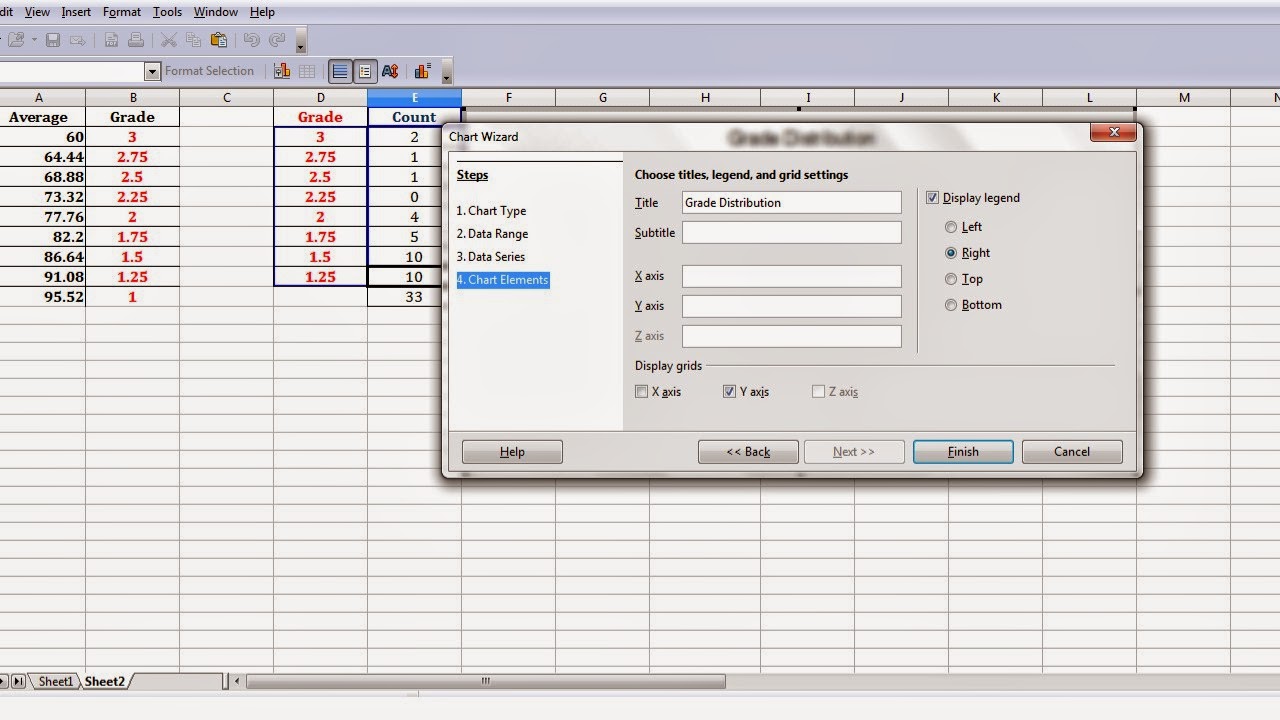Open the Chart Type icon on the toolbar
Image resolution: width=1280 pixels, height=720 pixels.
(x=283, y=70)
